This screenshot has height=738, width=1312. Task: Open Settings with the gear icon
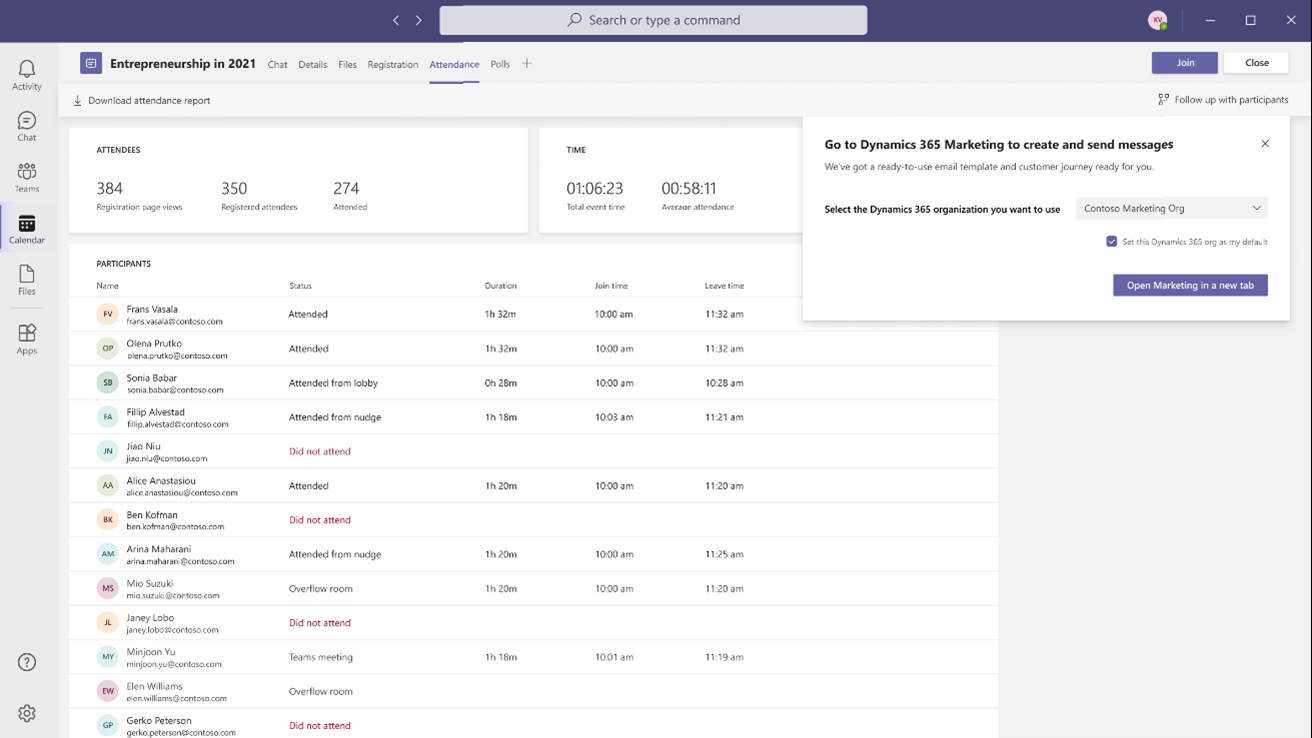[26, 712]
